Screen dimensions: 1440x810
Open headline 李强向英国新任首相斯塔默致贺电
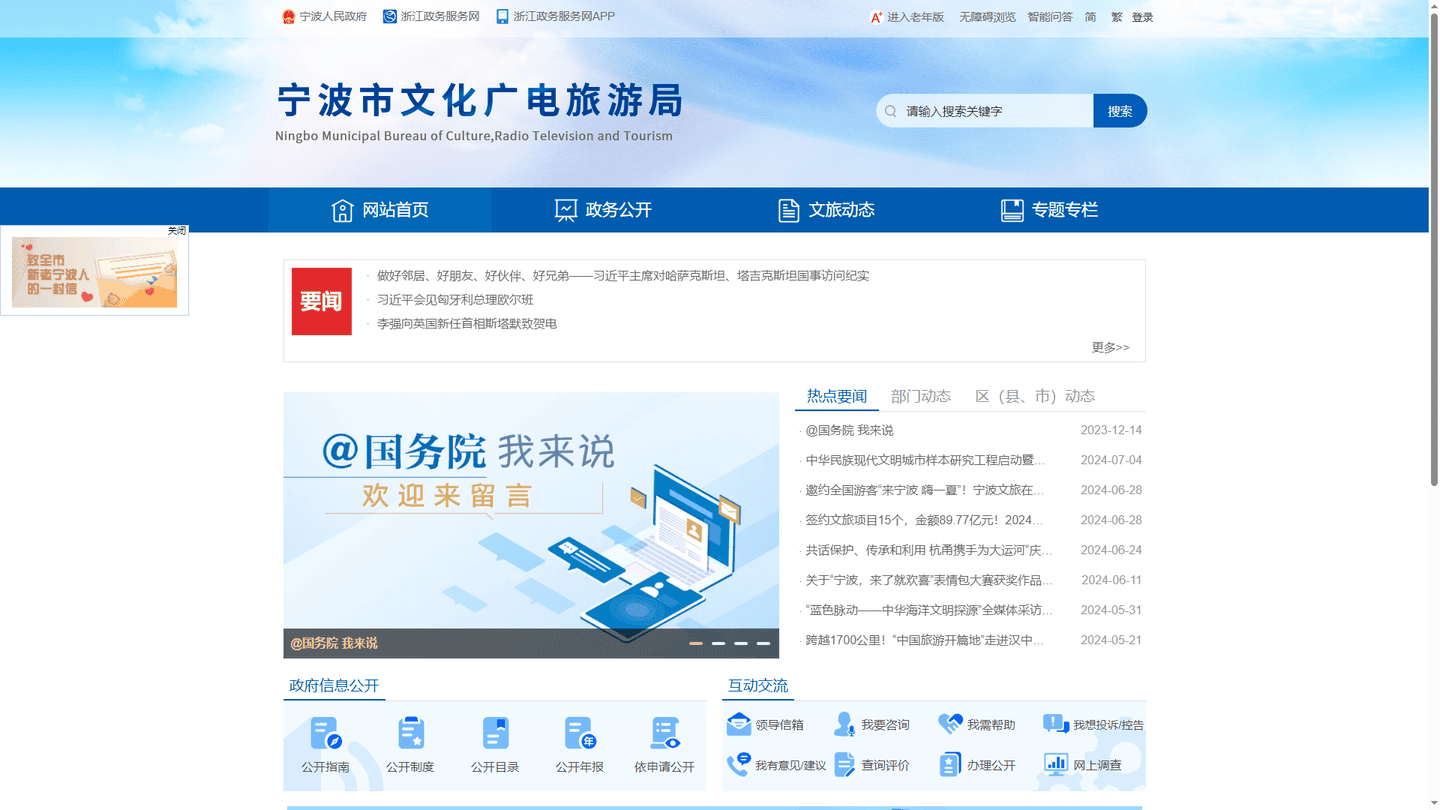click(x=467, y=324)
